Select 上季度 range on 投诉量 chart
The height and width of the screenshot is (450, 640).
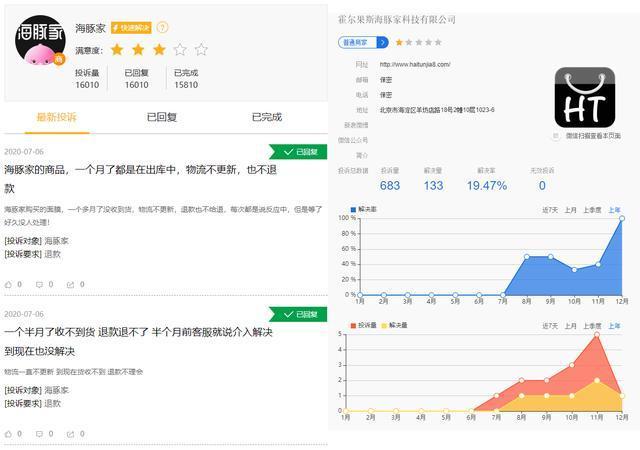(x=592, y=326)
